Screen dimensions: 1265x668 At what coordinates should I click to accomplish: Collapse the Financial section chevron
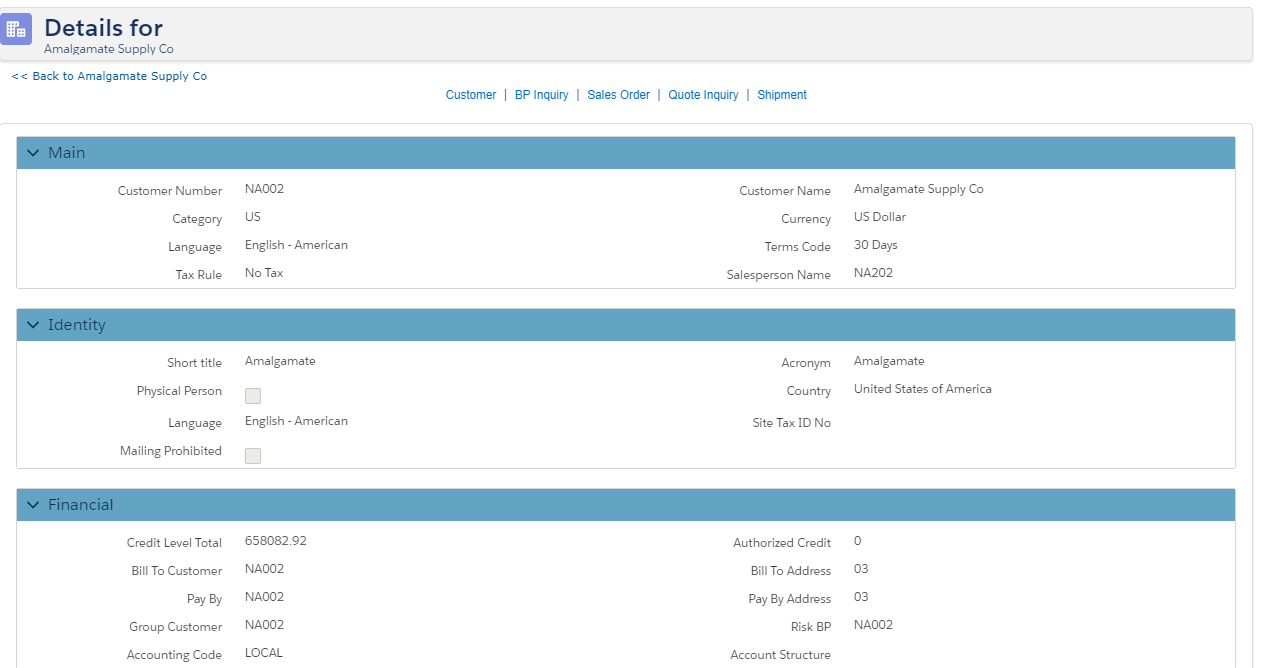pos(33,505)
